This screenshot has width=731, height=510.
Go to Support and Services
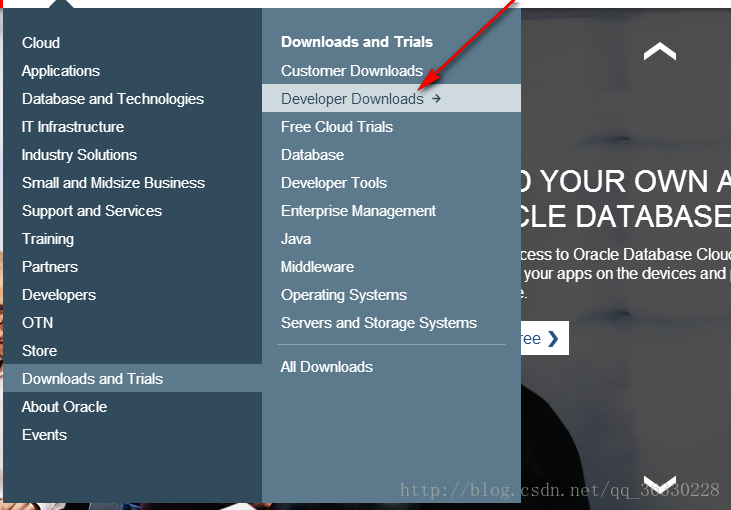(92, 211)
